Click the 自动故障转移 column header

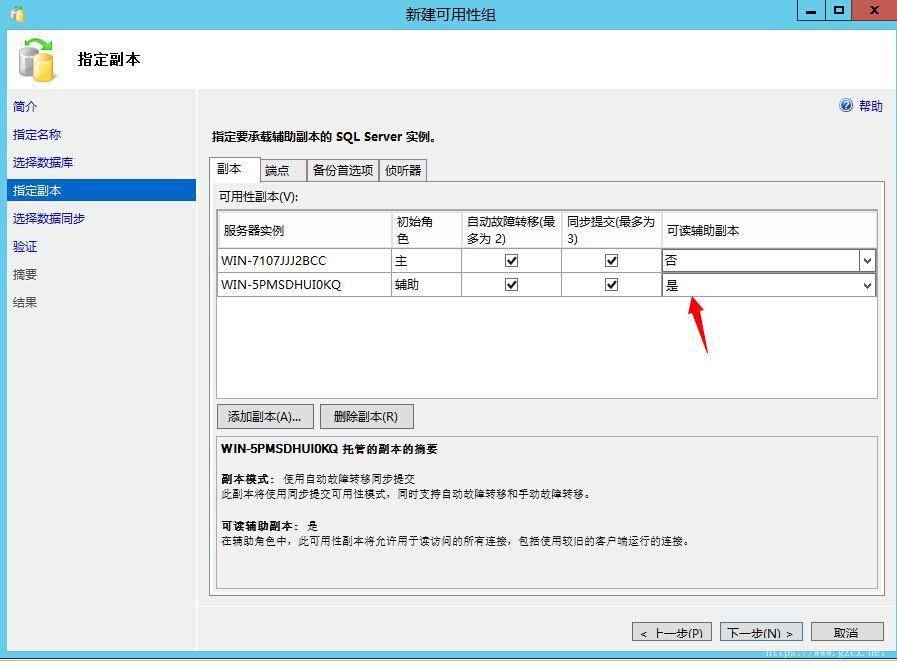click(511, 230)
